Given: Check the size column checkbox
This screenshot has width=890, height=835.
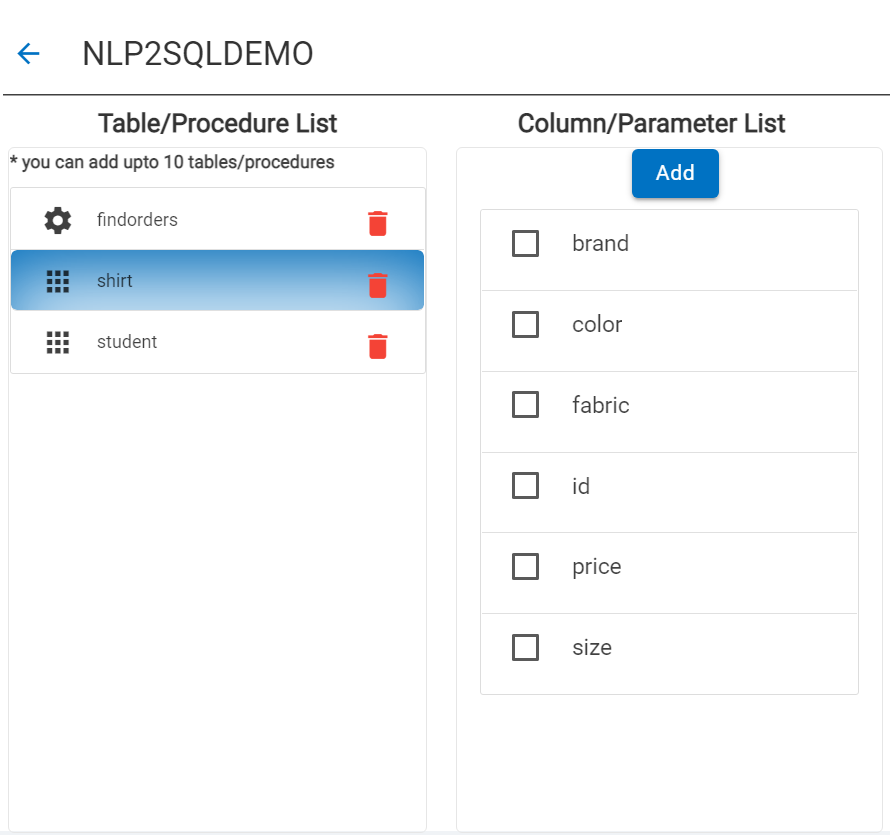Looking at the screenshot, I should pyautogui.click(x=525, y=648).
